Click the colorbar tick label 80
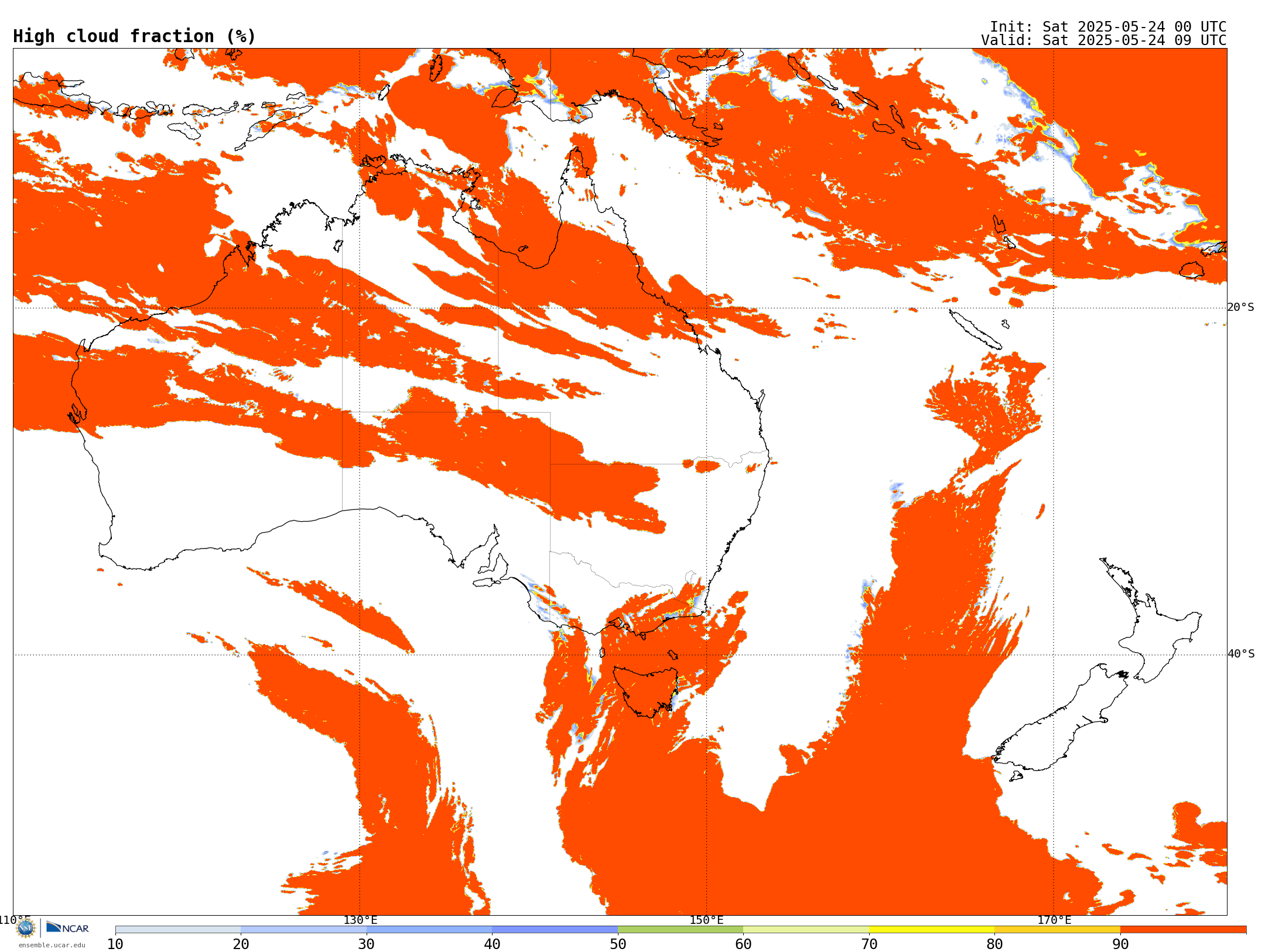Viewport: 1265px width, 952px height. (994, 944)
